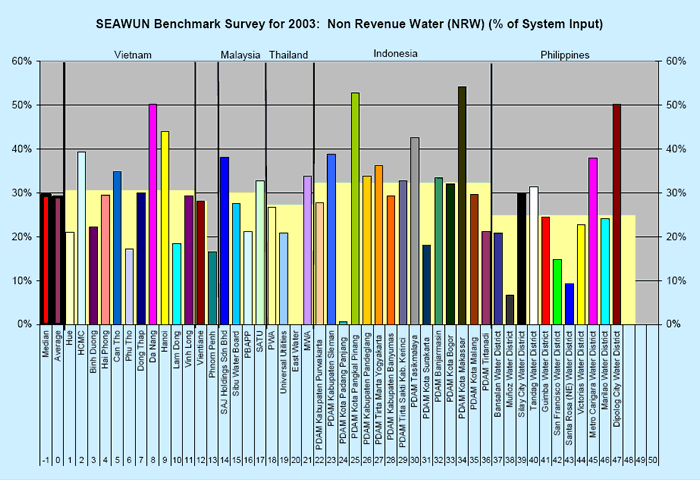The image size is (700, 480).
Task: Select the 50% label on left axis
Action: pyautogui.click(x=22, y=105)
